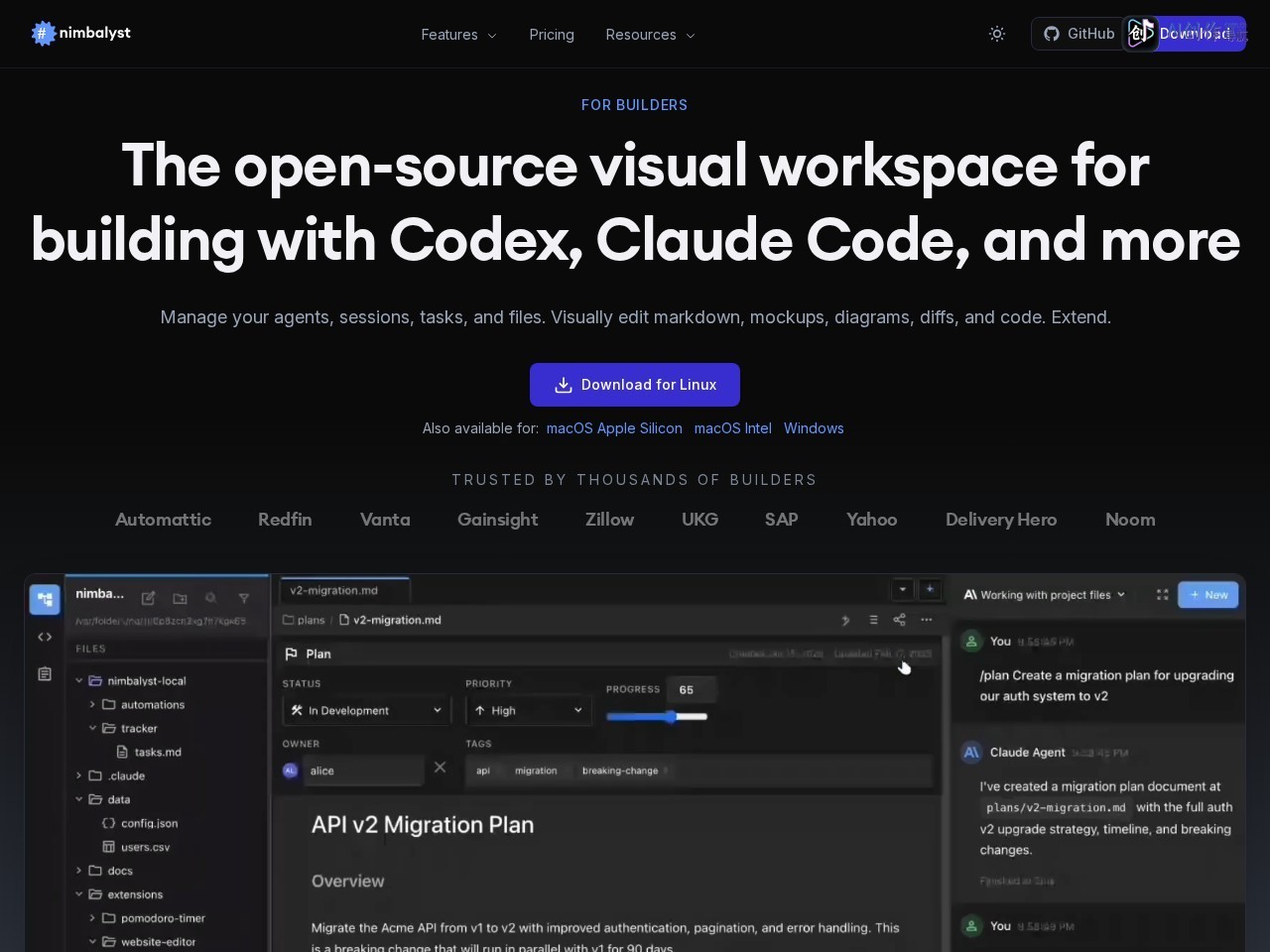
Task: Select the file tree view icon in app sidebar
Action: pos(45,599)
